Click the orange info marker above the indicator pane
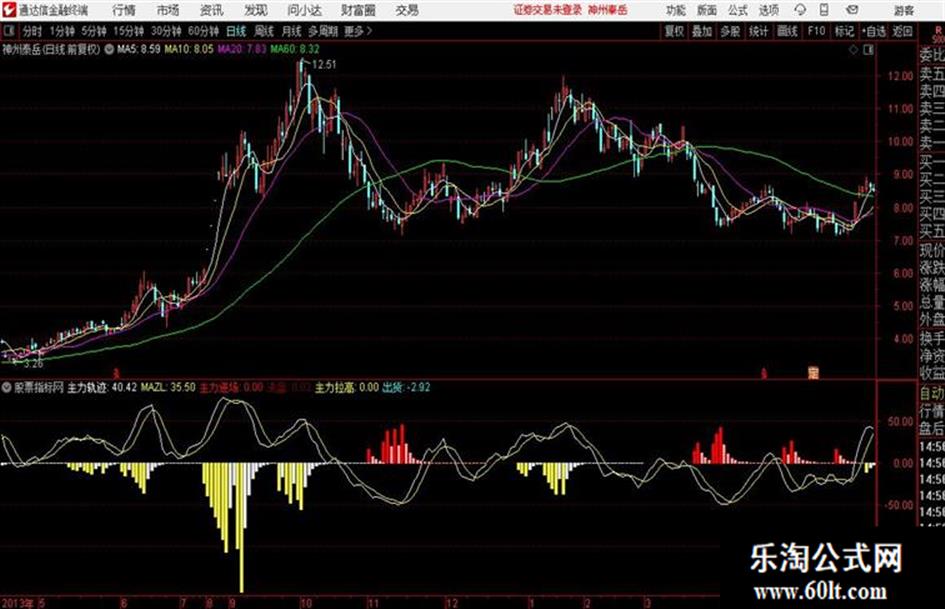Screen dimensions: 945x609 click(x=813, y=373)
